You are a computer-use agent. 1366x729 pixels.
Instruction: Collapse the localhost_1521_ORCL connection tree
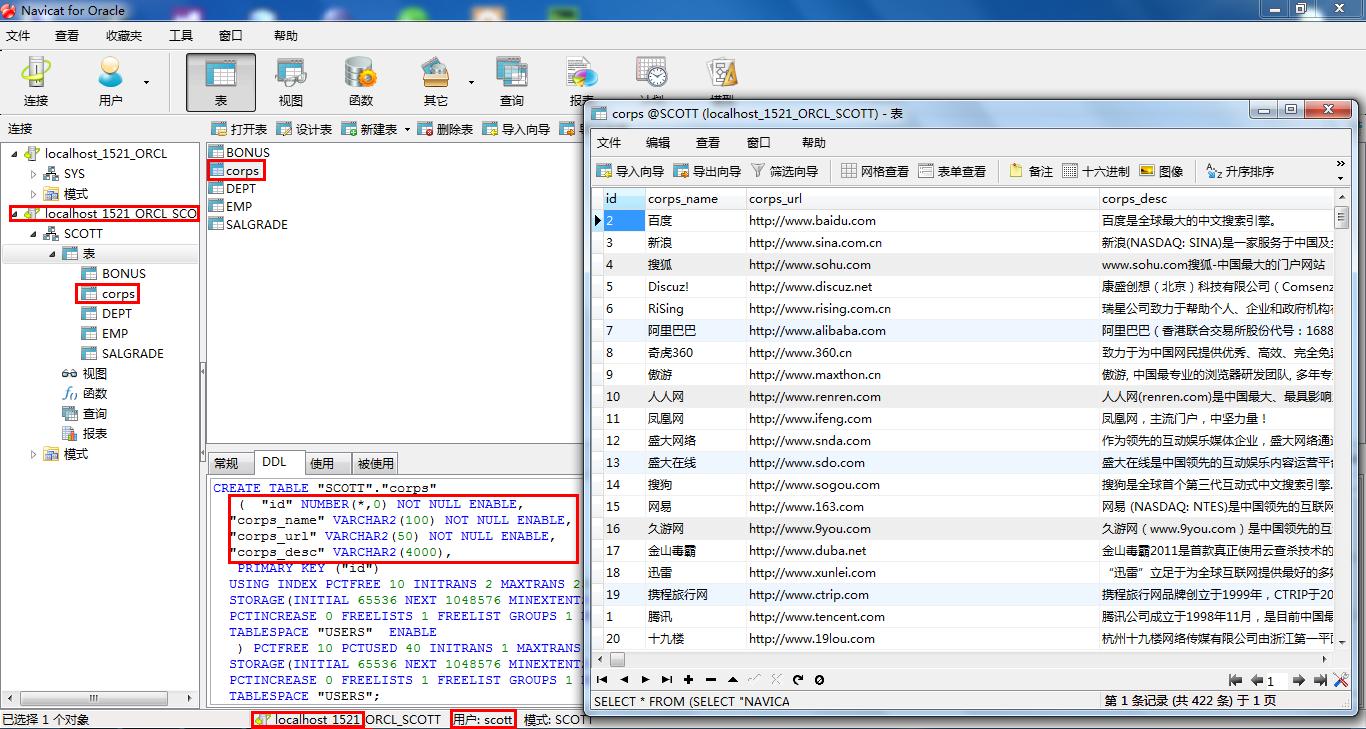[14, 154]
